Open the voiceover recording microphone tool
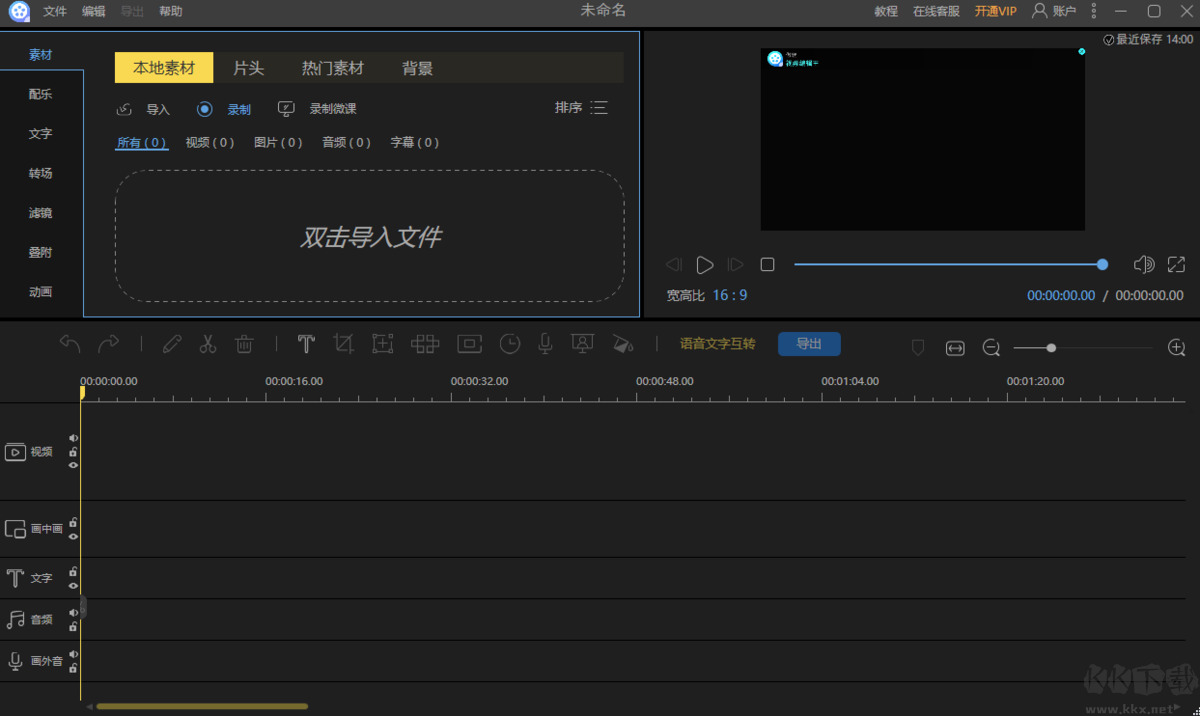The image size is (1200, 716). point(544,344)
